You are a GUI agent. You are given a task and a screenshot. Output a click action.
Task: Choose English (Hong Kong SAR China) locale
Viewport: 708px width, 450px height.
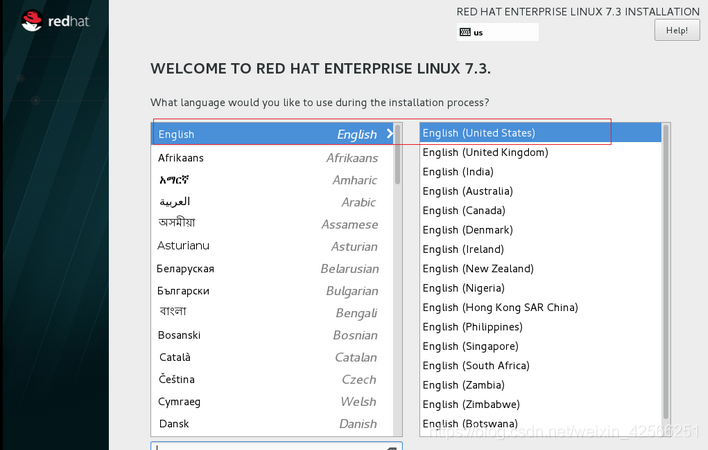tap(541, 307)
